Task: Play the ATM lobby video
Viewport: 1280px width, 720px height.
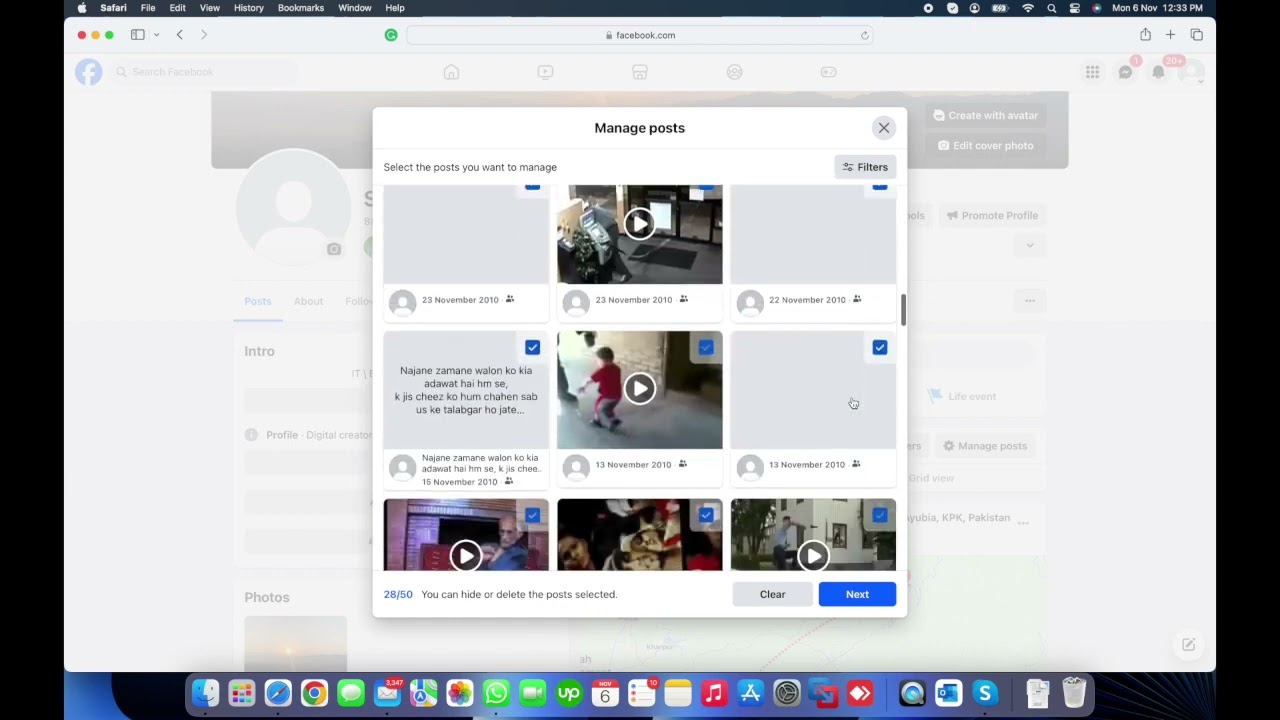Action: [640, 223]
